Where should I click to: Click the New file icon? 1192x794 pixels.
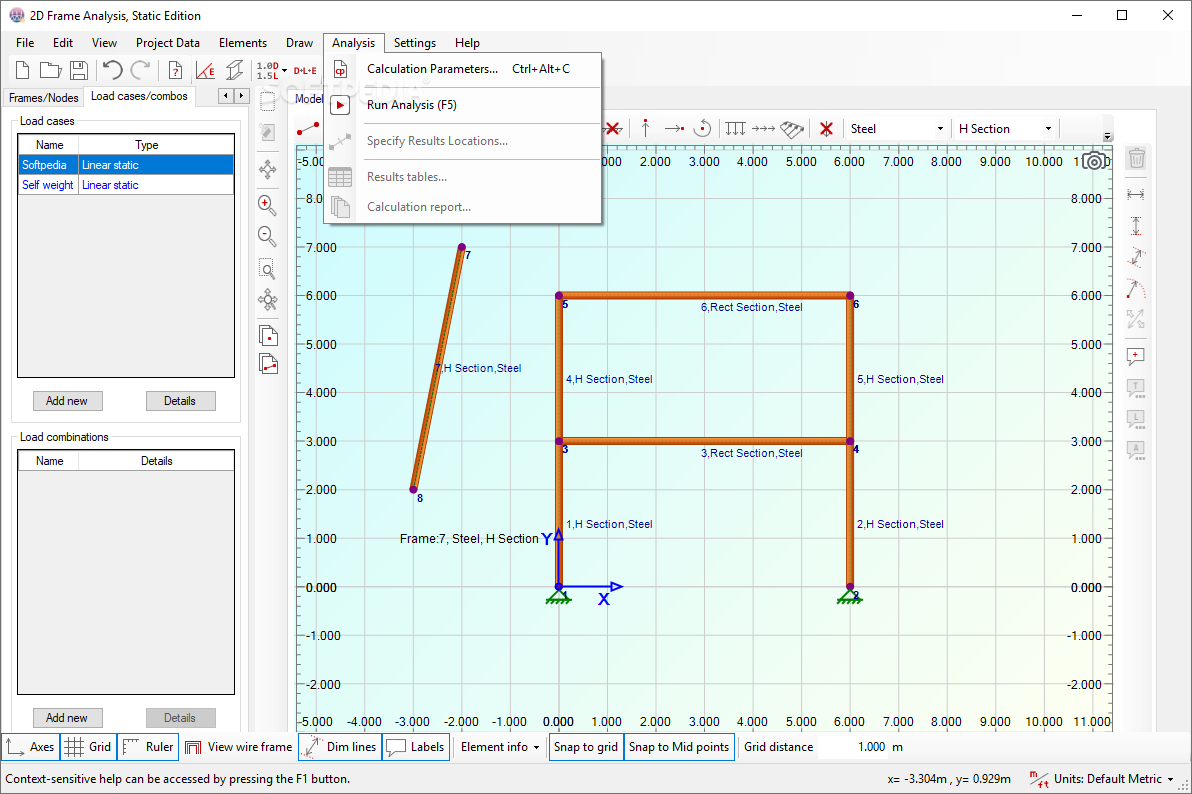click(22, 70)
